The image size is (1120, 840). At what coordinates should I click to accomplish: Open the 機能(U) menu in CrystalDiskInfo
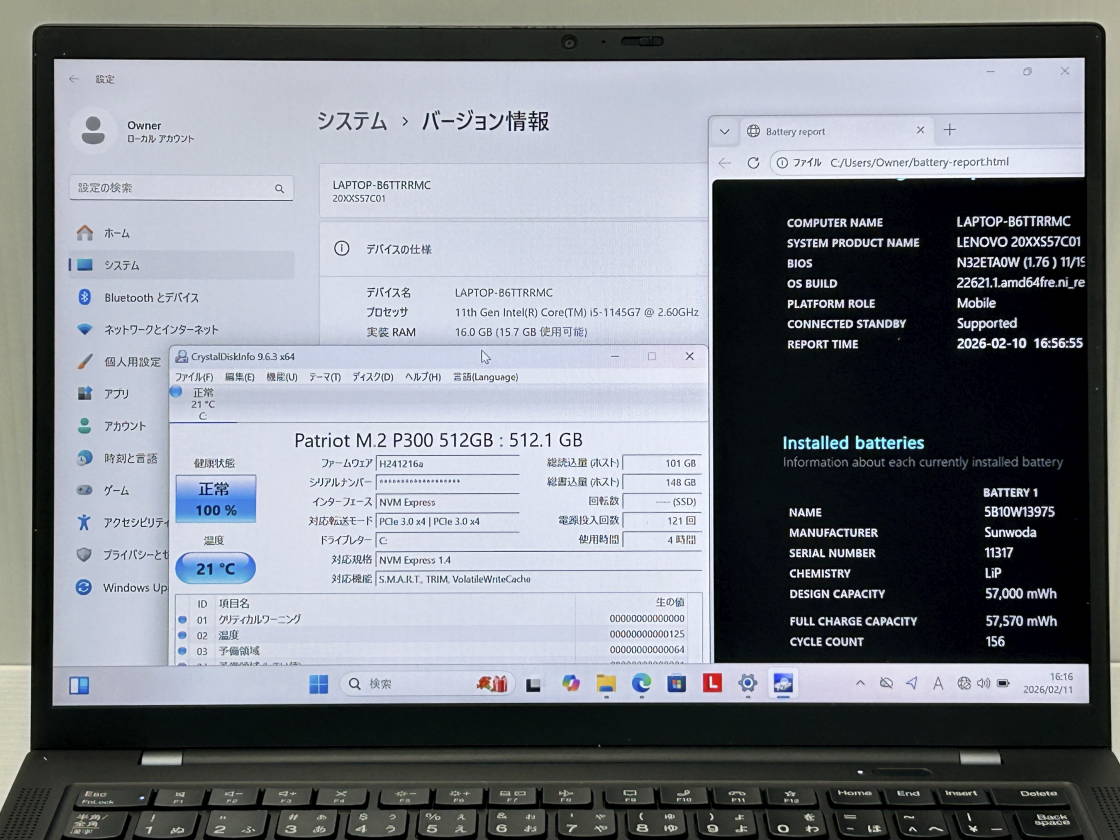coord(281,377)
